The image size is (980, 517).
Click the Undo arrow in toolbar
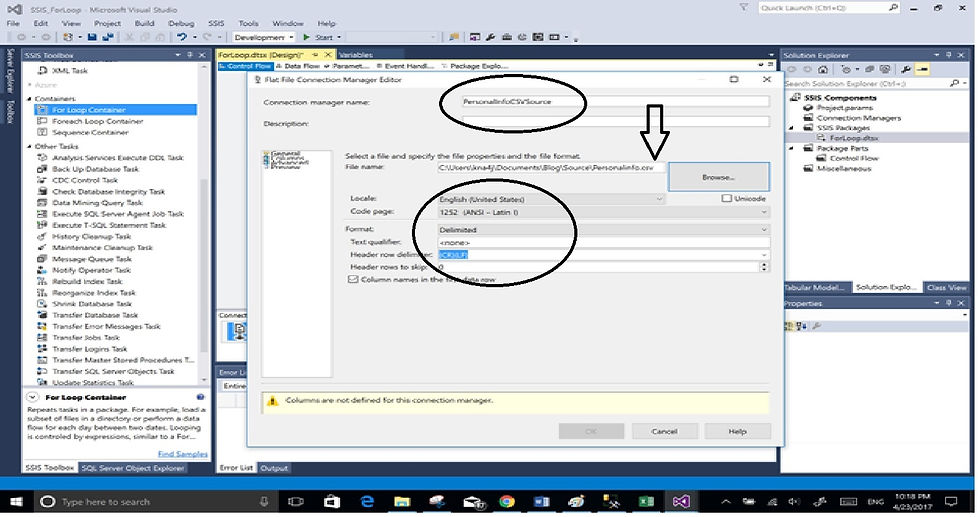point(182,38)
